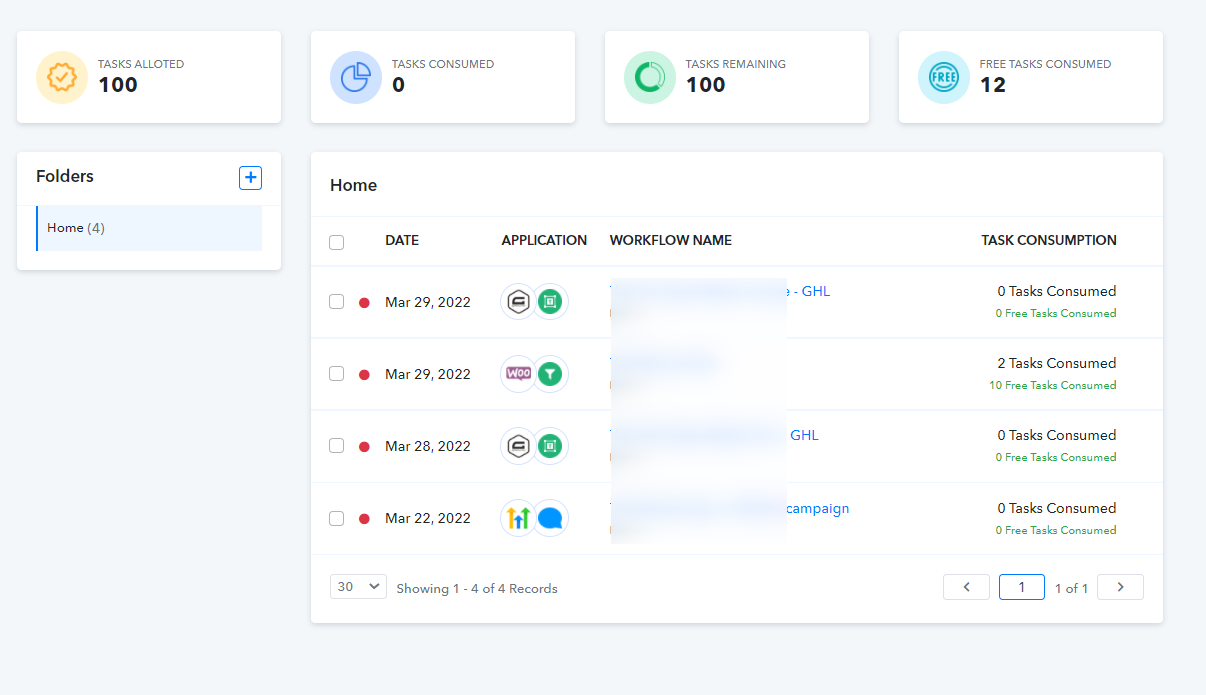The image size is (1206, 695).
Task: Click the page number input field
Action: click(x=1022, y=587)
